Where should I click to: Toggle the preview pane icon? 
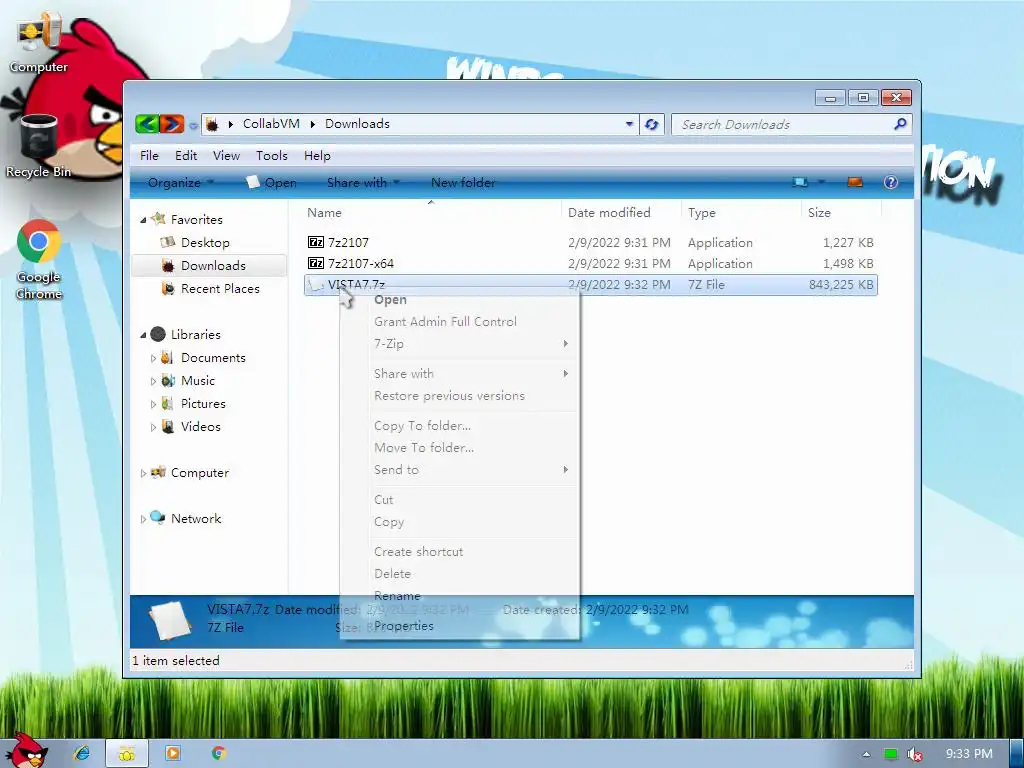855,182
